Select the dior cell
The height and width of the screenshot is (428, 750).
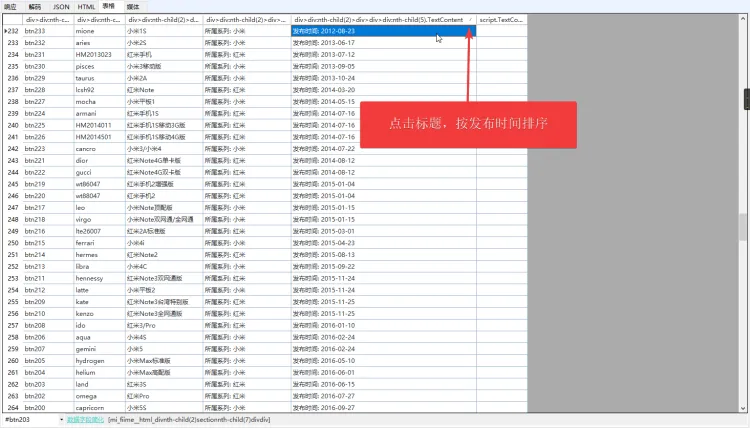[99, 161]
